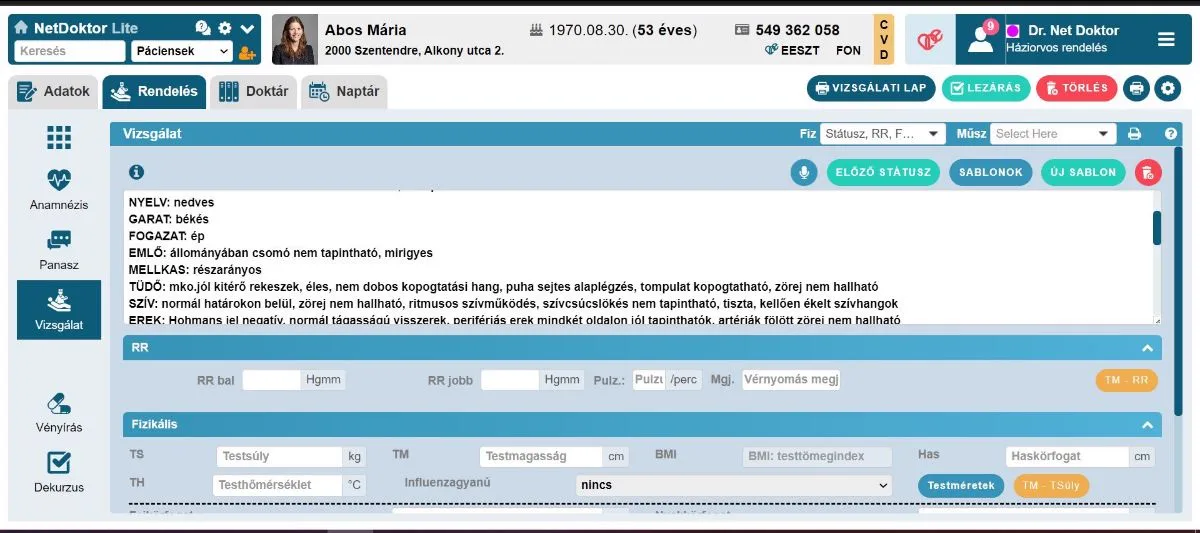Image resolution: width=1200 pixels, height=533 pixels.
Task: Switch to the Doktár tab
Action: 254,92
